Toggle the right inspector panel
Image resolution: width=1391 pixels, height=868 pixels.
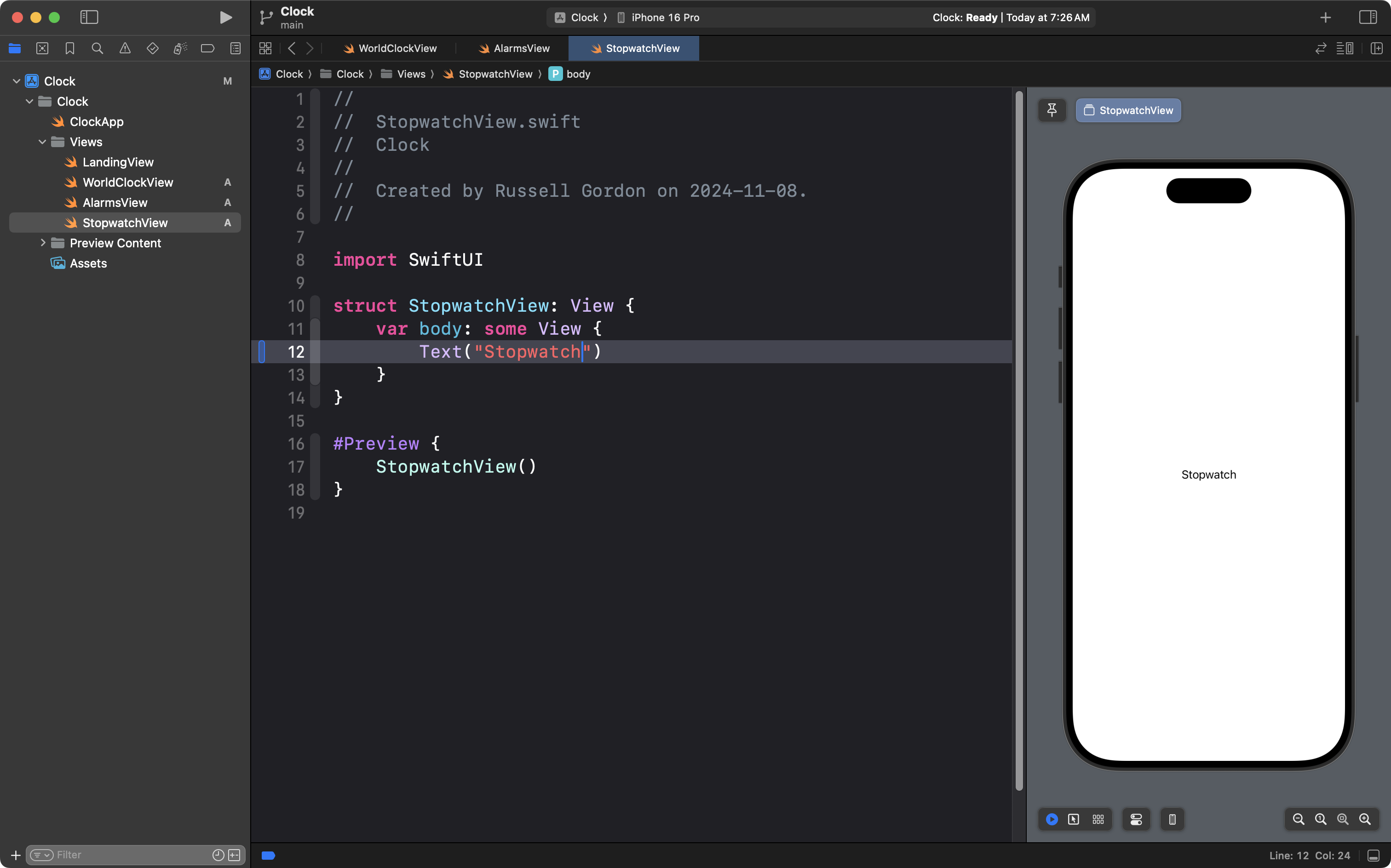[1368, 17]
